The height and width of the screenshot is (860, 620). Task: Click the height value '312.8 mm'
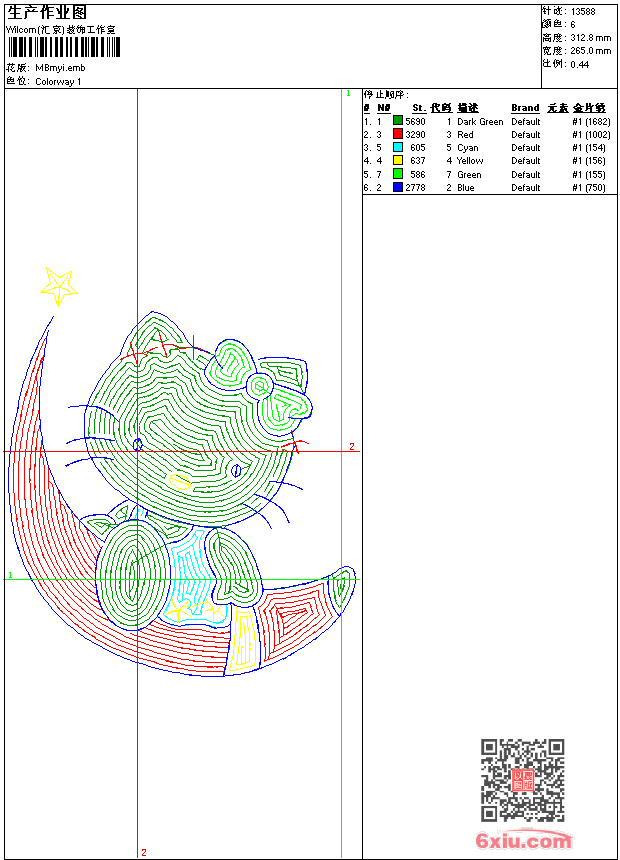tap(590, 38)
